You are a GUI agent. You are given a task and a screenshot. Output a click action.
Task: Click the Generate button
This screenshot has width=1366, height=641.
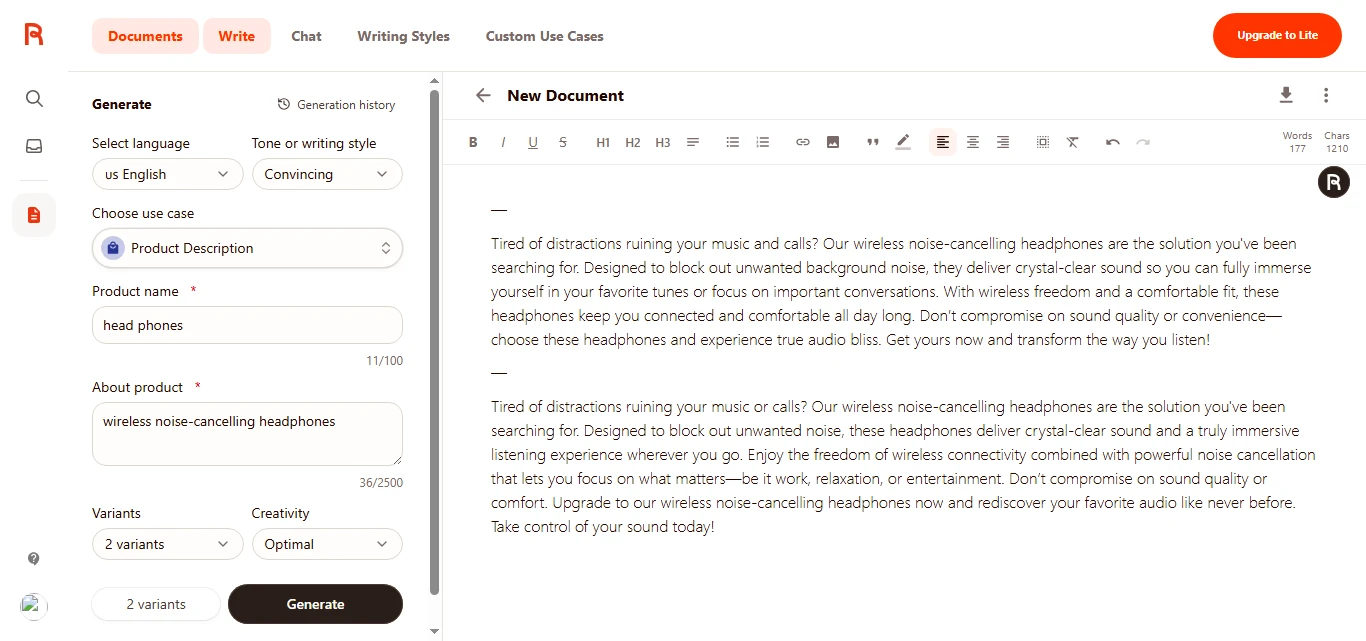tap(315, 604)
